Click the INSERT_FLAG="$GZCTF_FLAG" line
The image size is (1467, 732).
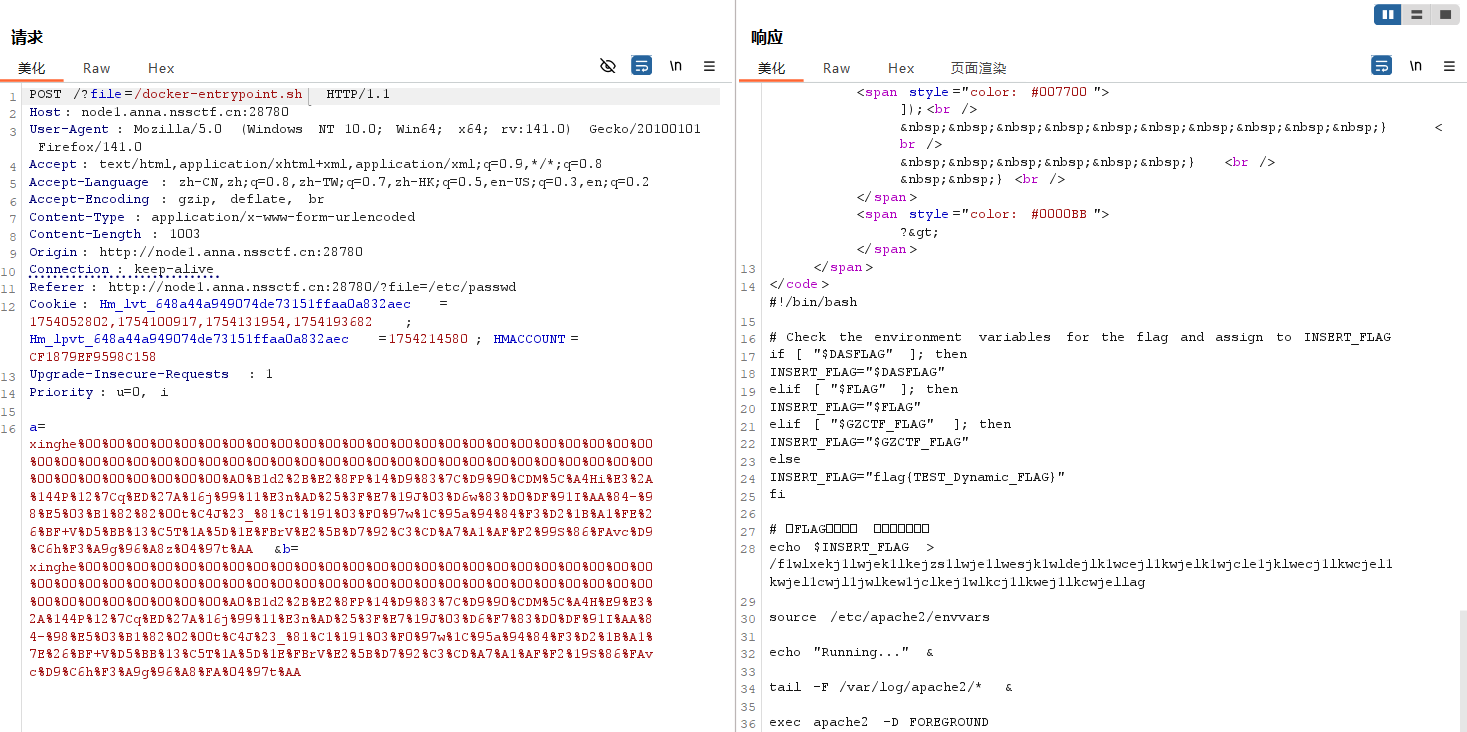point(868,442)
